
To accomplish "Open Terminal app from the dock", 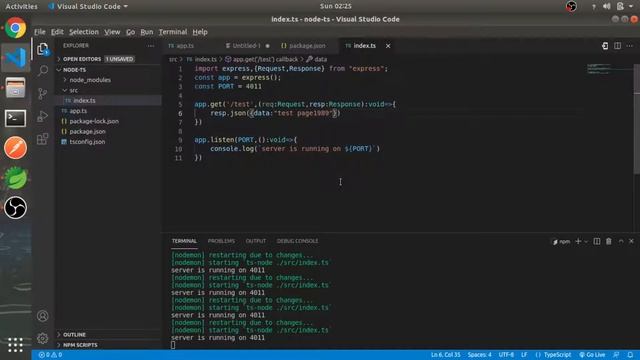I will click(x=16, y=118).
